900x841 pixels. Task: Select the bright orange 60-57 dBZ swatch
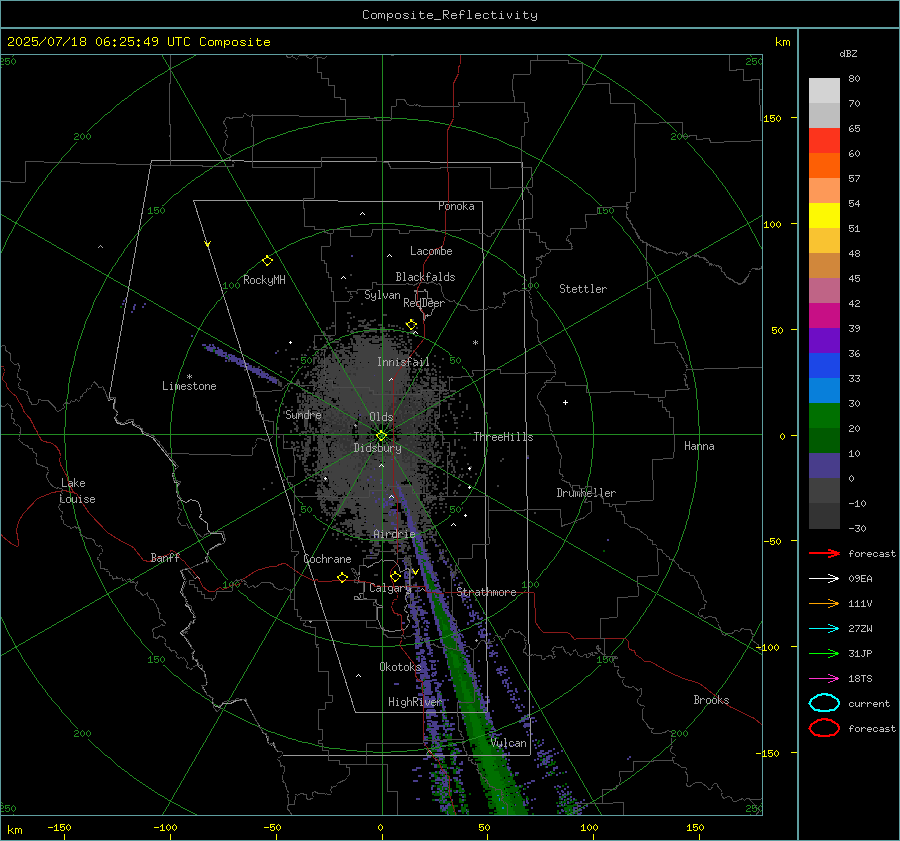tap(824, 165)
